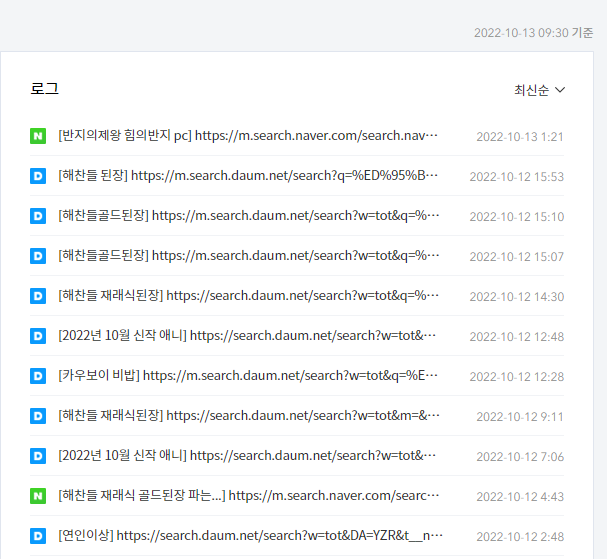Click the timestamp 2022-10-12 12:48
This screenshot has width=607, height=559.
tap(517, 337)
